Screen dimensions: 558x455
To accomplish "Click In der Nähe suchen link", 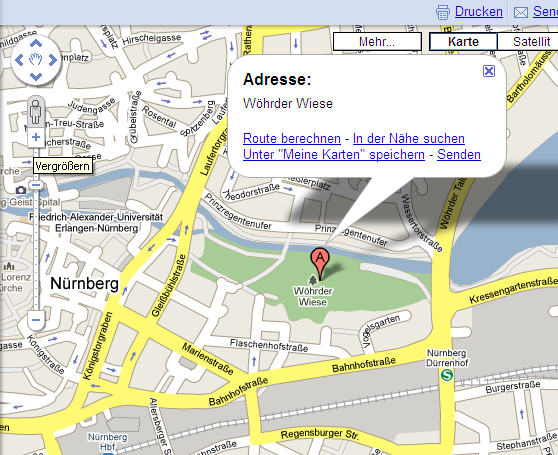I will click(x=409, y=138).
